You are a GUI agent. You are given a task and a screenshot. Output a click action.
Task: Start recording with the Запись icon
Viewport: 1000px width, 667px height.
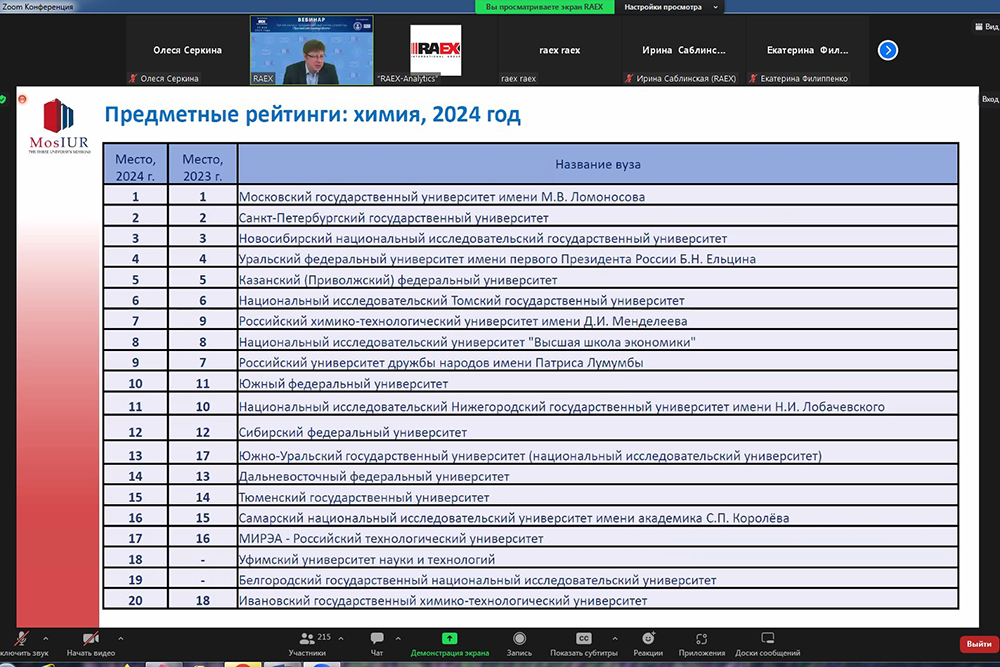[519, 640]
